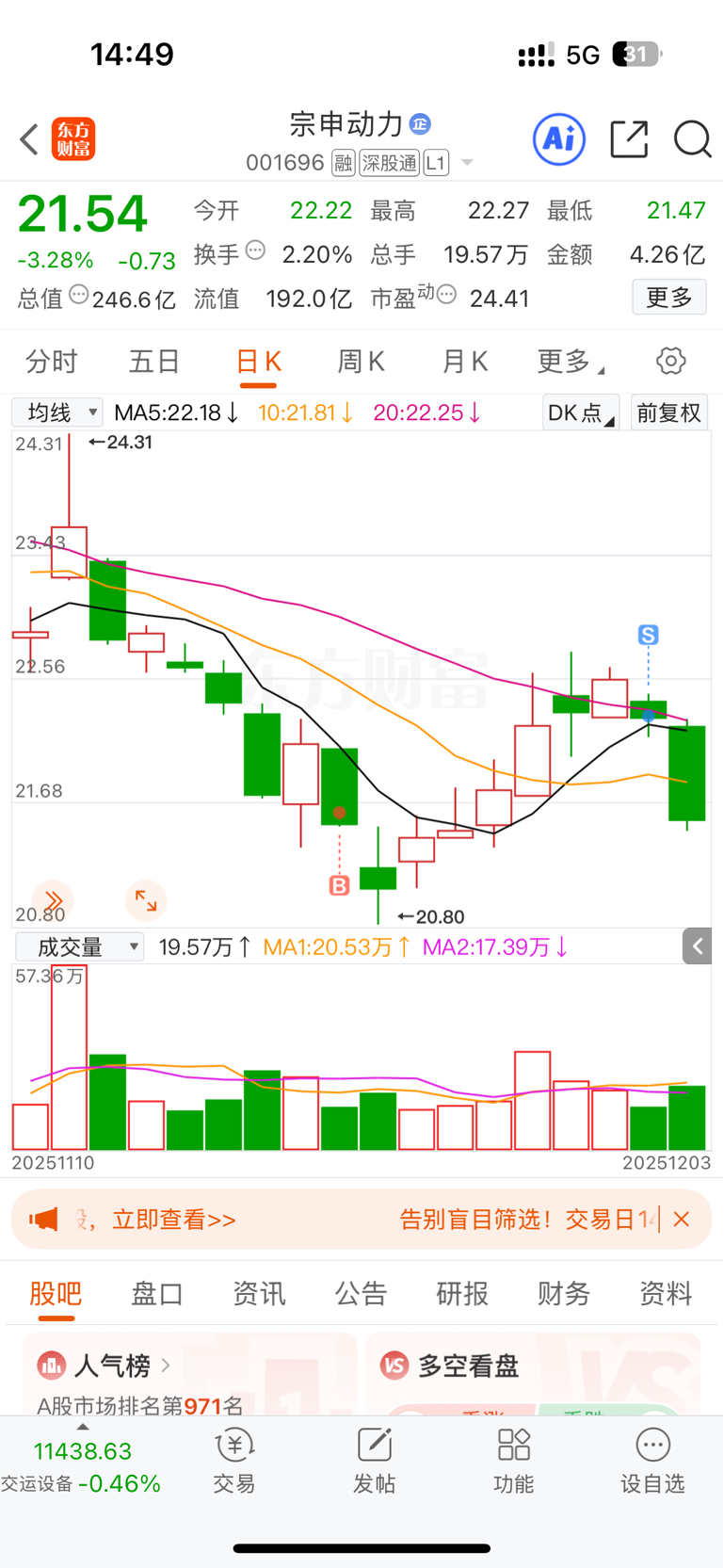724x1568 pixels.
Task: Tap the tallest red volume bar
Action: 69,1057
